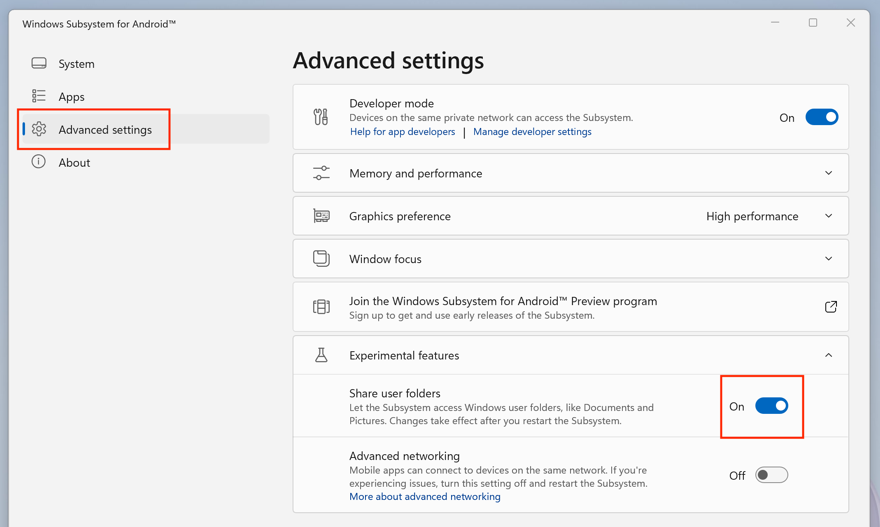Click the Memory and performance label
This screenshot has width=880, height=527.
pyautogui.click(x=415, y=173)
